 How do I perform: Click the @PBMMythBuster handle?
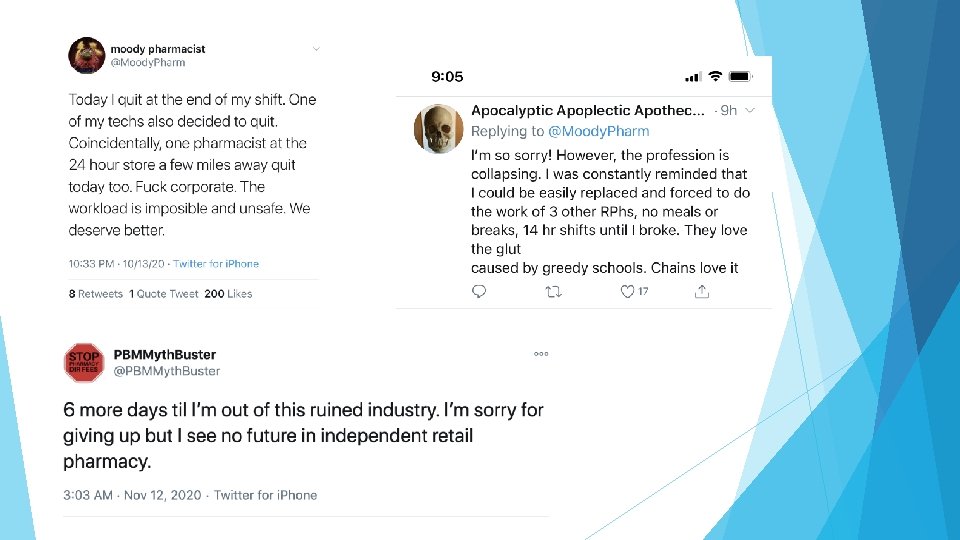click(x=167, y=371)
